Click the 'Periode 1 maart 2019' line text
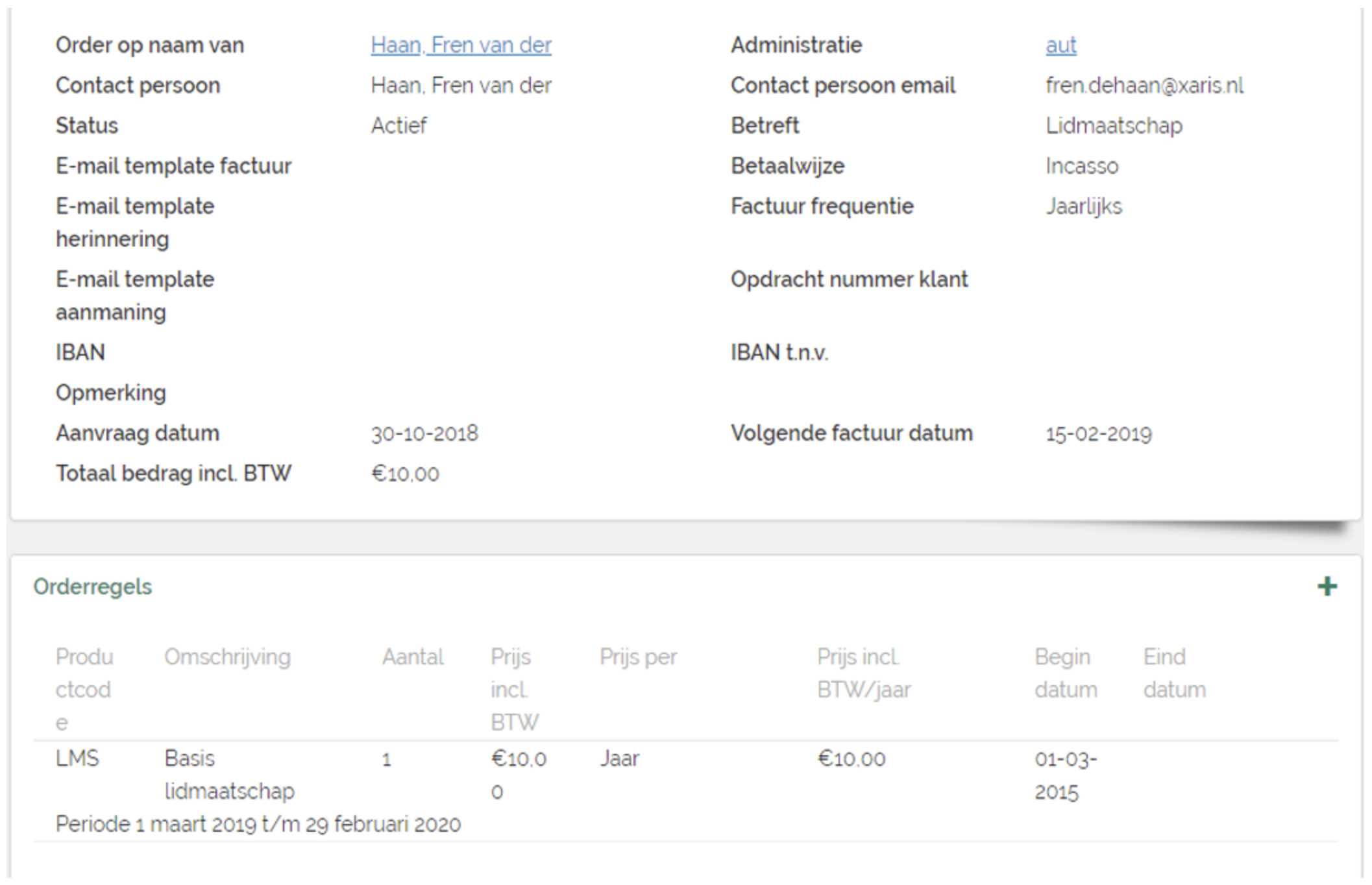Screen dimensions: 1372x885 point(258,824)
